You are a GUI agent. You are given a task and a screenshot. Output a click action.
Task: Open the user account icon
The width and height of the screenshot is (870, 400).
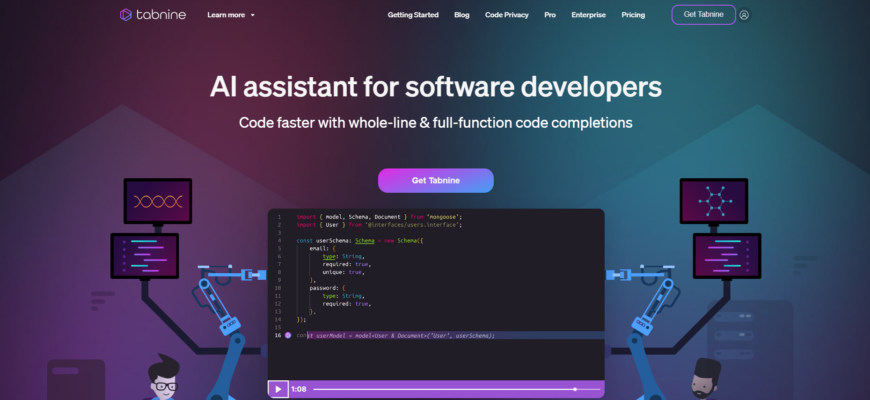point(744,15)
